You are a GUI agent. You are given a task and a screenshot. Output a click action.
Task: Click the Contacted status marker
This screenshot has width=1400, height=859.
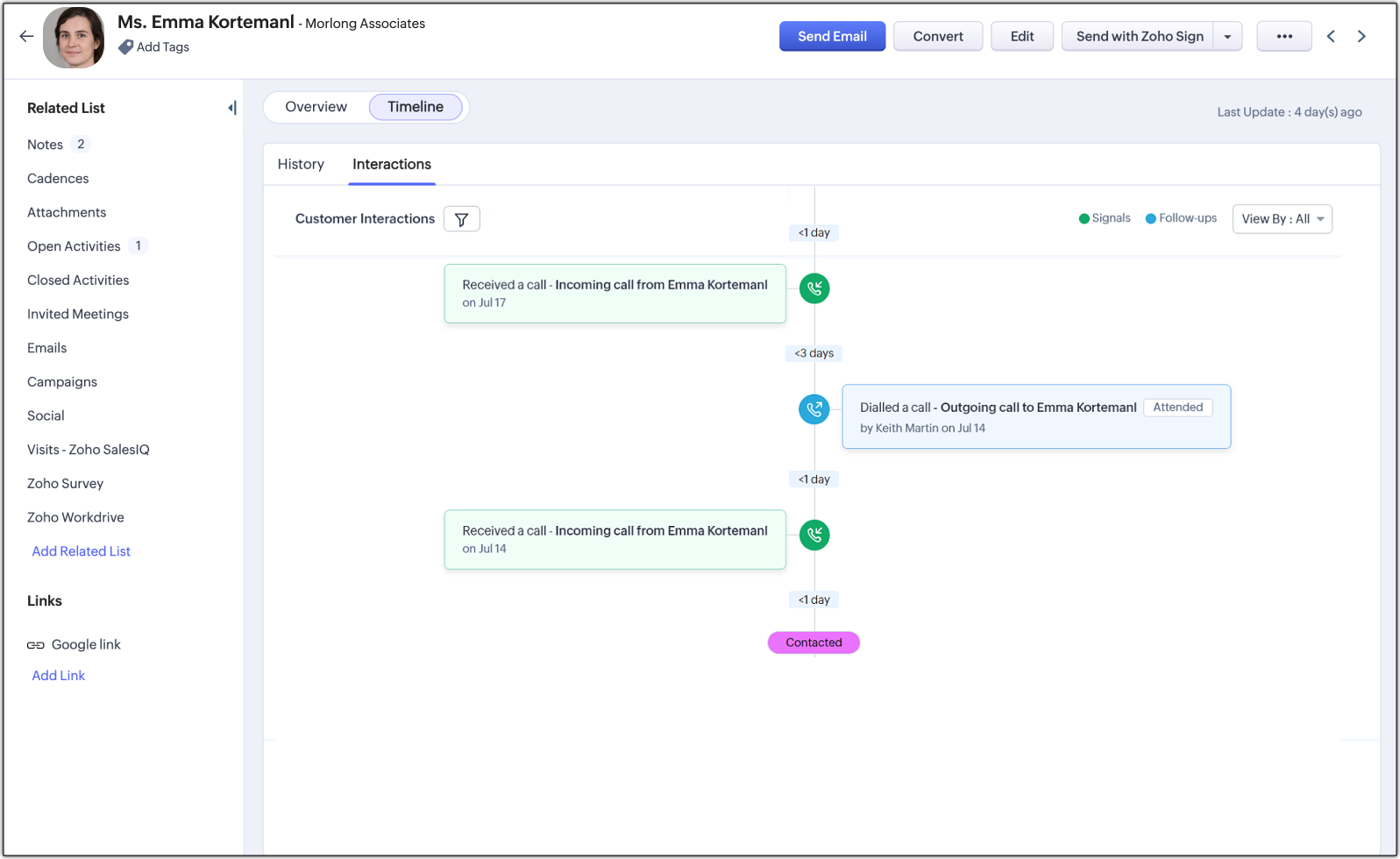click(814, 642)
